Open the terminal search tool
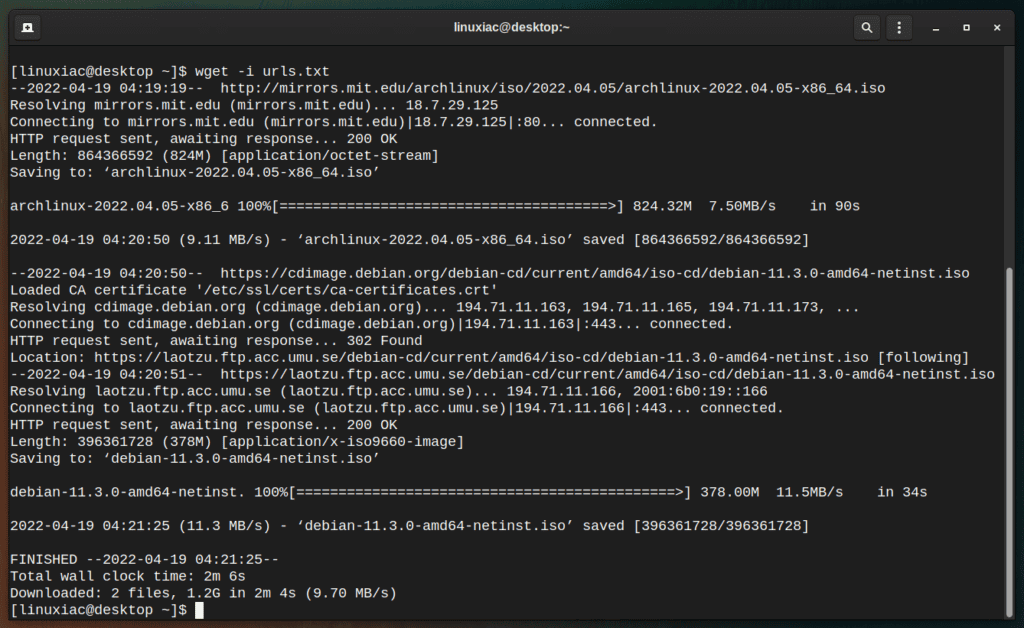The width and height of the screenshot is (1024, 628). (867, 27)
